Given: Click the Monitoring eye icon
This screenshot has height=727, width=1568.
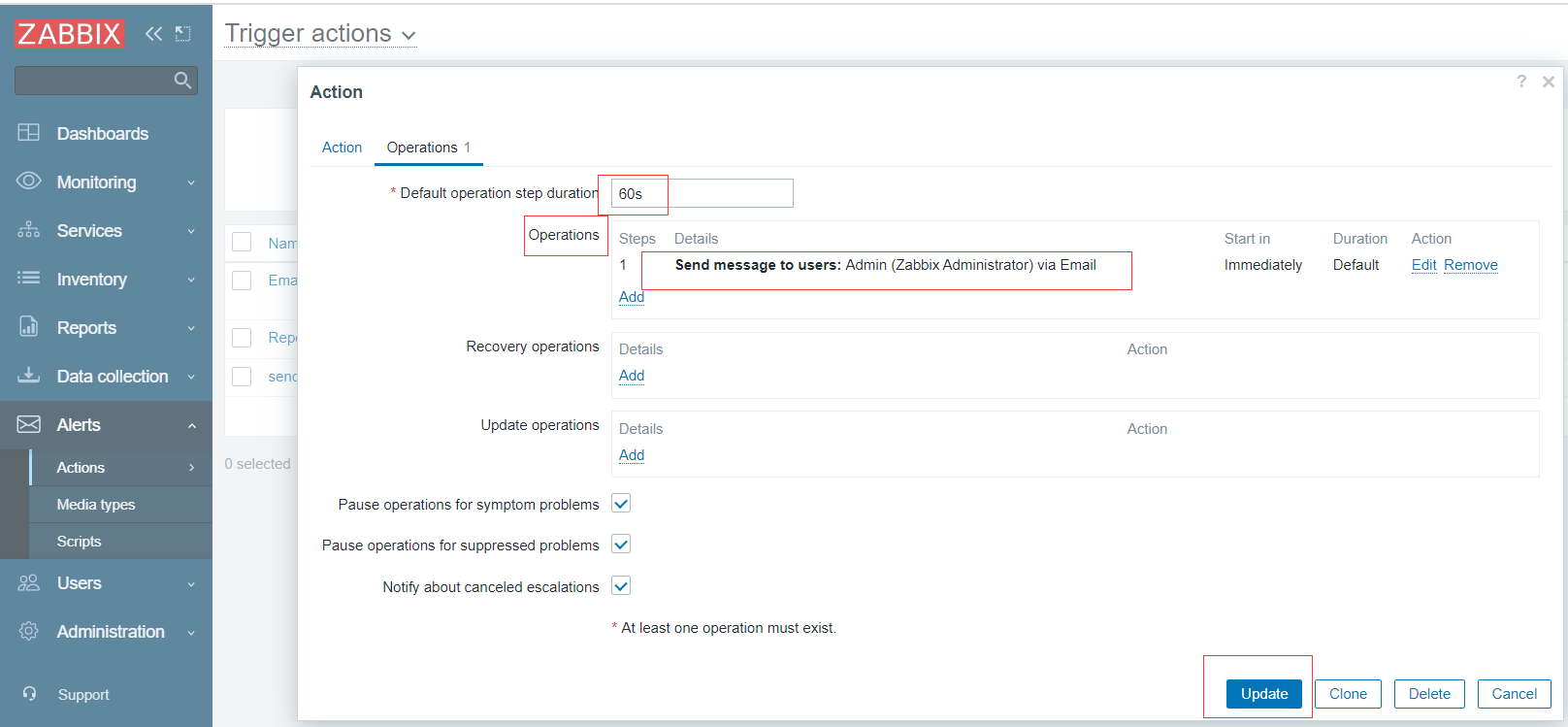Looking at the screenshot, I should point(29,181).
